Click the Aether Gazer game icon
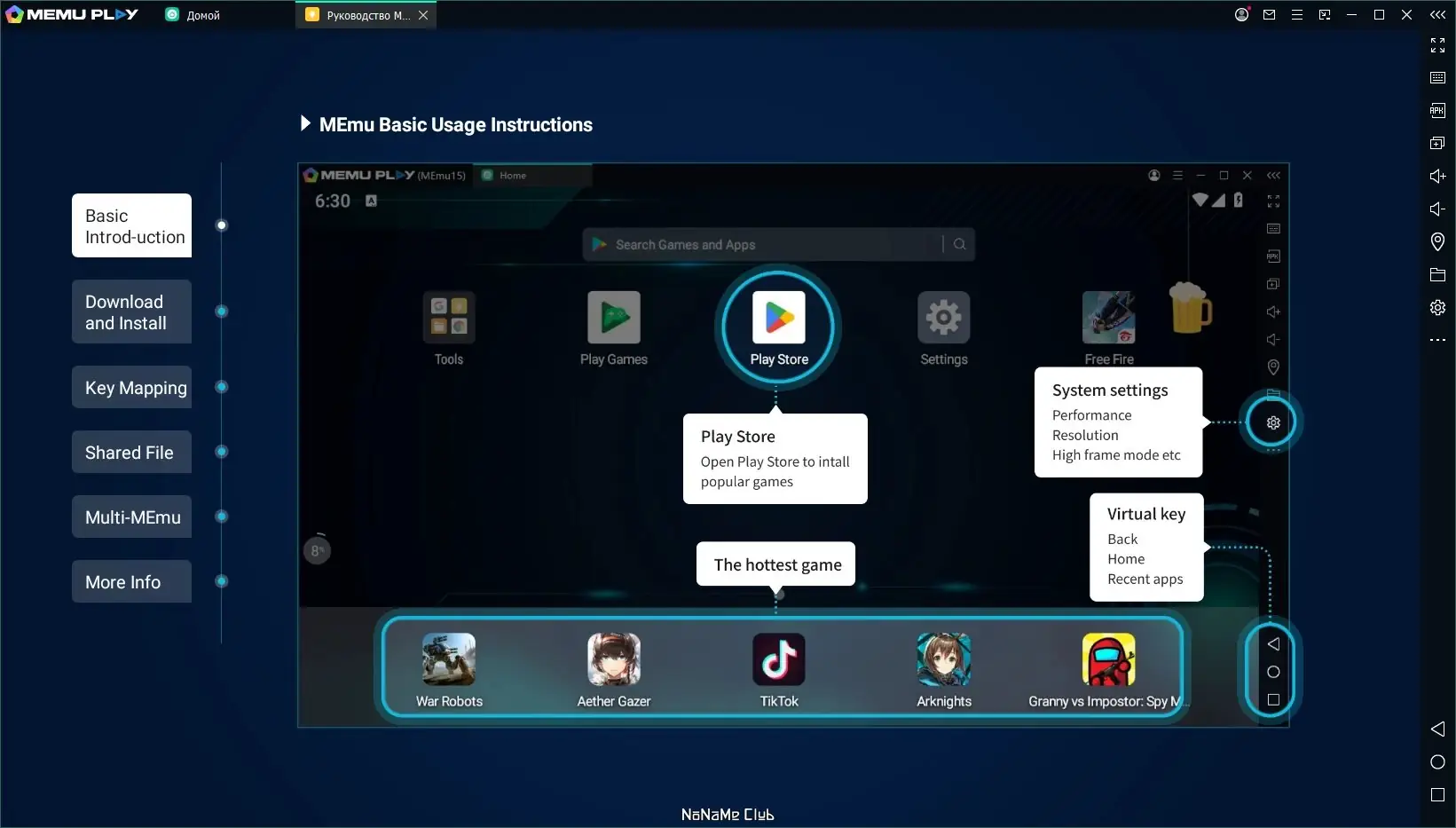The height and width of the screenshot is (828, 1456). [x=614, y=659]
